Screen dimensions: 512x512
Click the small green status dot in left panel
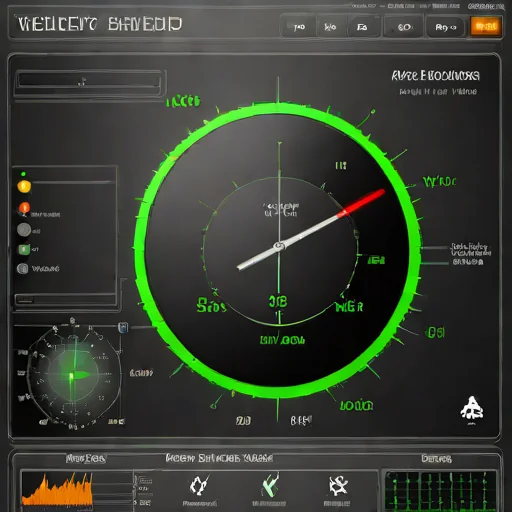pyautogui.click(x=23, y=174)
